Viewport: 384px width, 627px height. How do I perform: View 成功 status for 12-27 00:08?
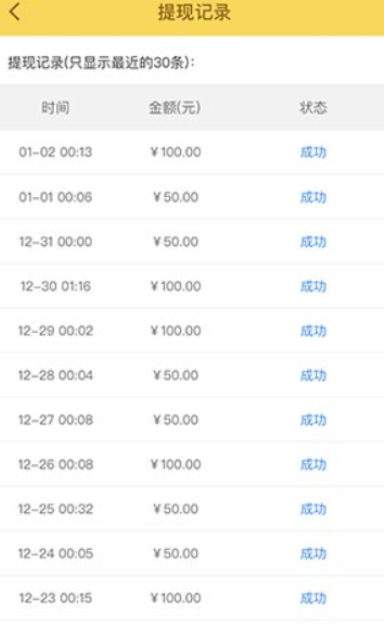(313, 420)
